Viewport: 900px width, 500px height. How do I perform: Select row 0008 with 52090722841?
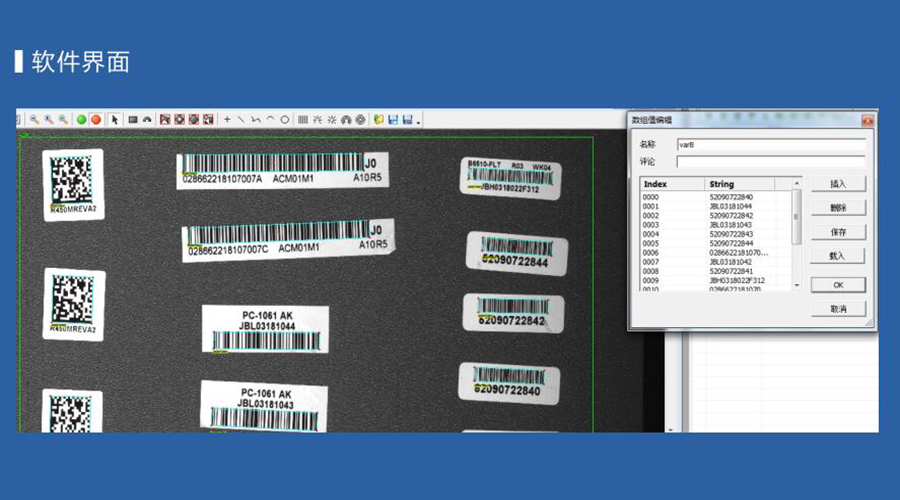coord(716,271)
